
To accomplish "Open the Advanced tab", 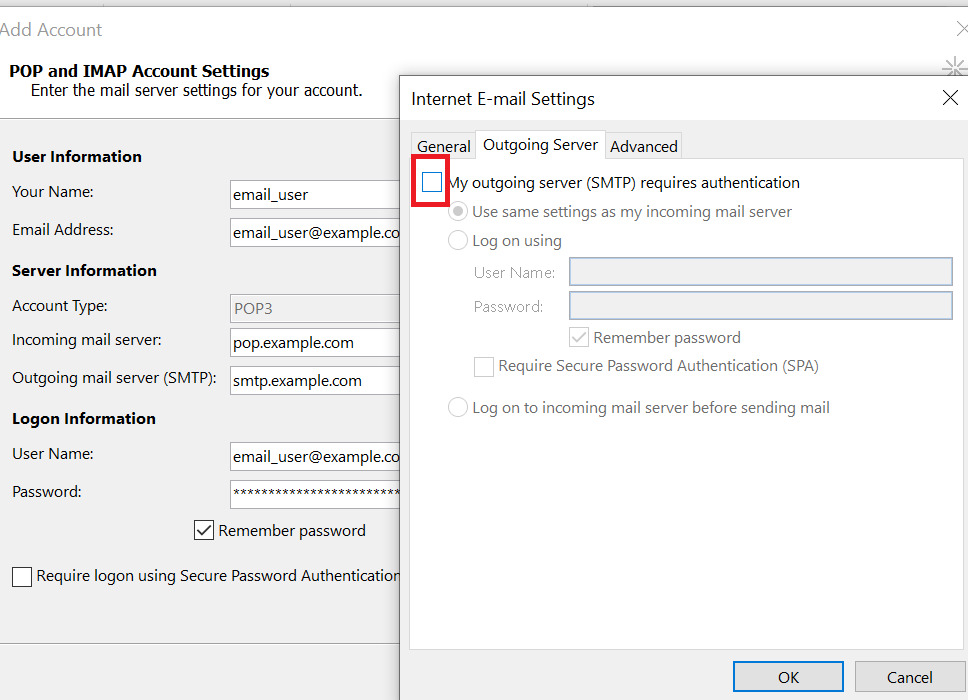I will point(643,145).
